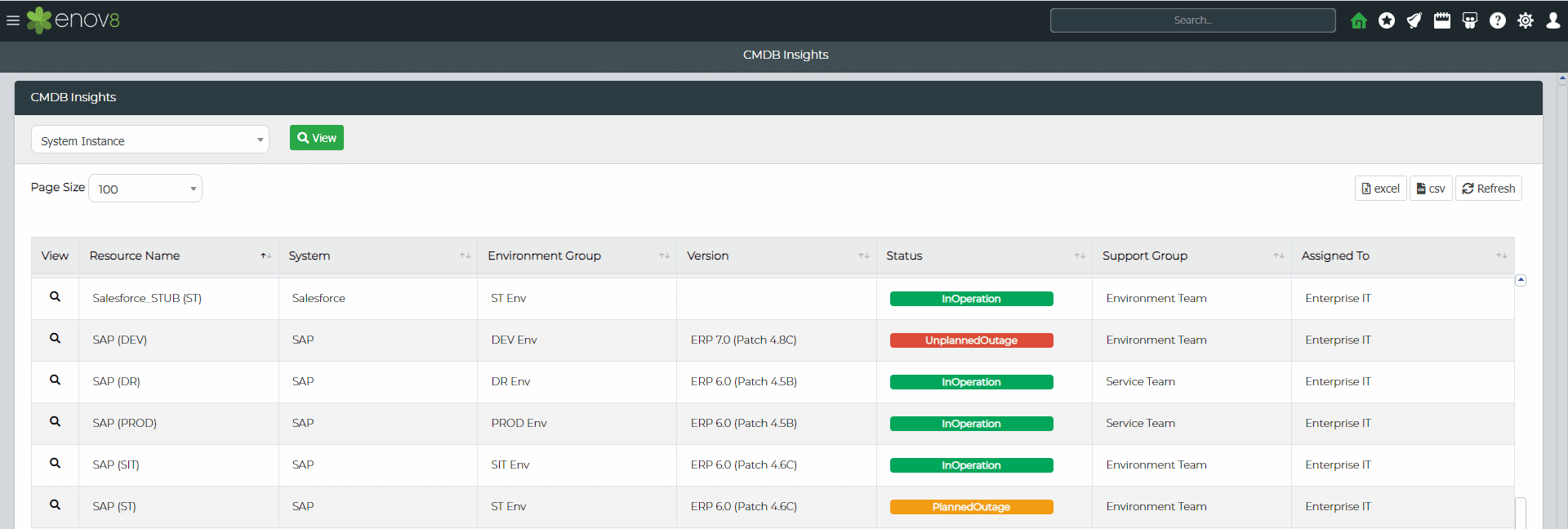Open the user profile icon
Screen dimensions: 1568x529
tap(1553, 20)
